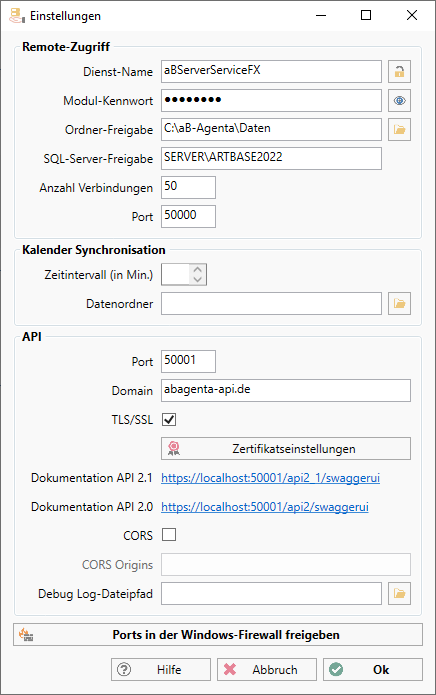
Task: Focus the Modul-Kennwort password field
Action: click(x=271, y=101)
